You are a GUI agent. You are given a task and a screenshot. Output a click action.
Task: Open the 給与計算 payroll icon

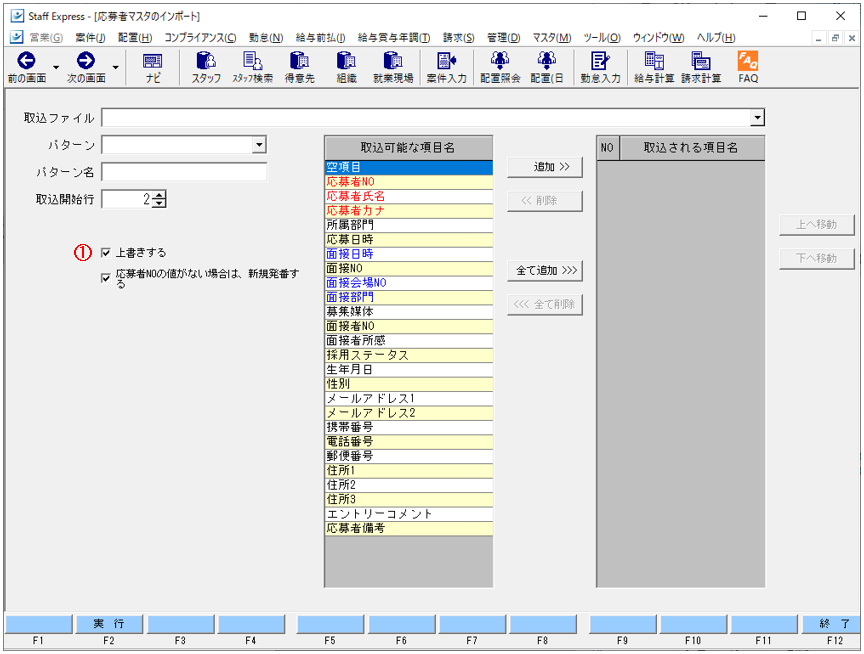pyautogui.click(x=654, y=67)
